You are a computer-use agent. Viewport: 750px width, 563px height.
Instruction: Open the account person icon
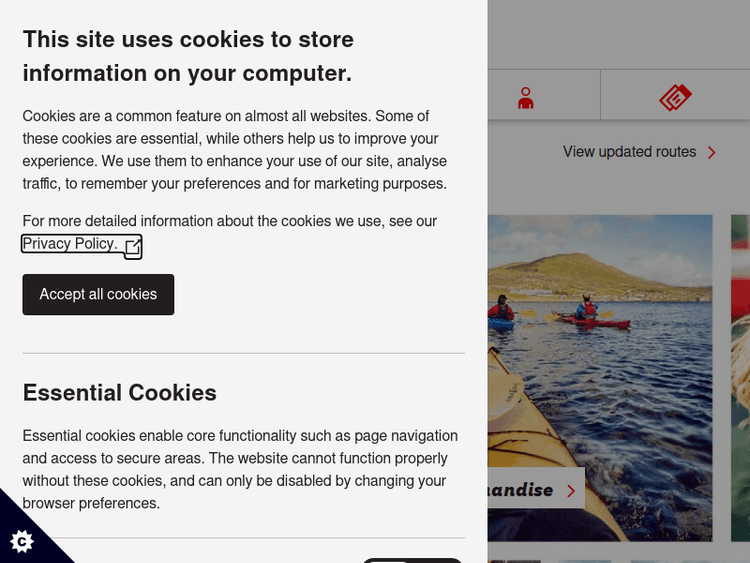tap(526, 97)
